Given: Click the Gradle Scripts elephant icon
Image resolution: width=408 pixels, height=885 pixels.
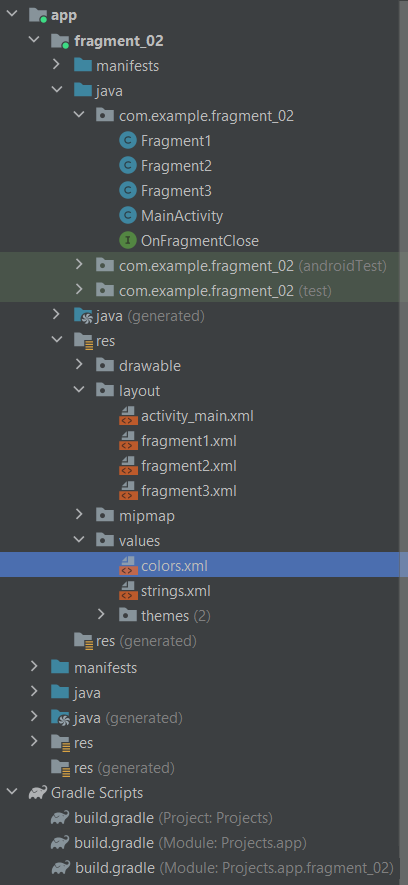Looking at the screenshot, I should tap(38, 793).
